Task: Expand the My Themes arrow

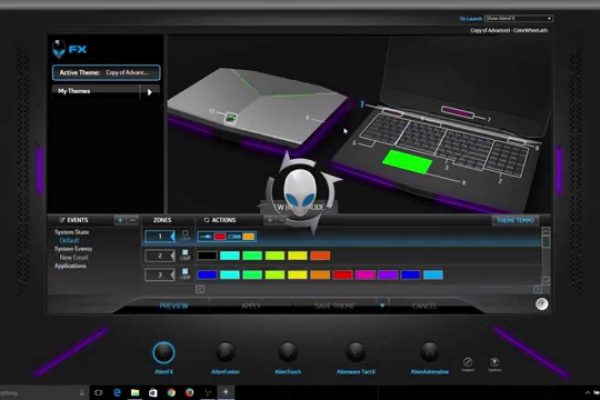Action: tap(150, 92)
